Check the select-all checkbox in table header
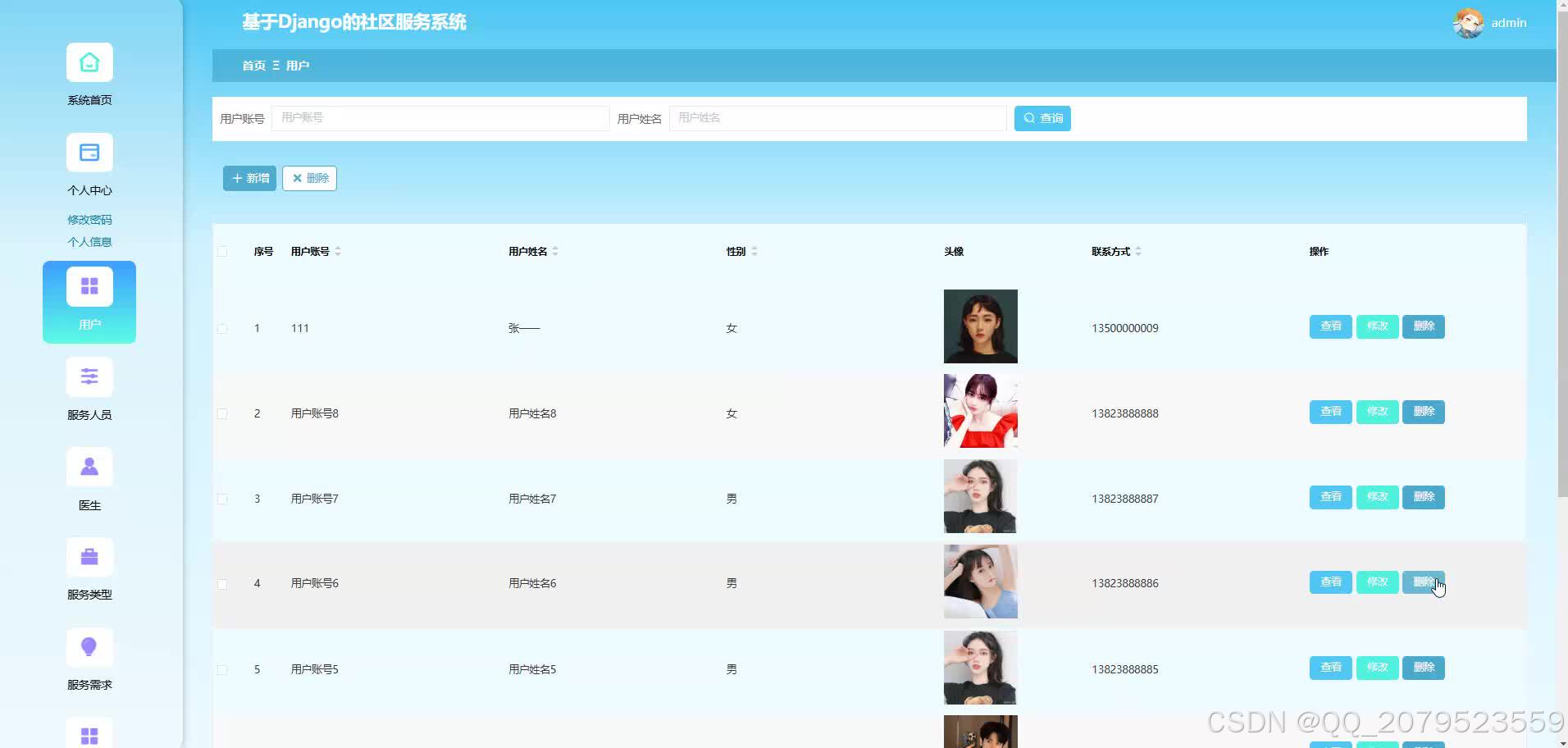Screen dimensions: 1568x748 click(x=221, y=252)
